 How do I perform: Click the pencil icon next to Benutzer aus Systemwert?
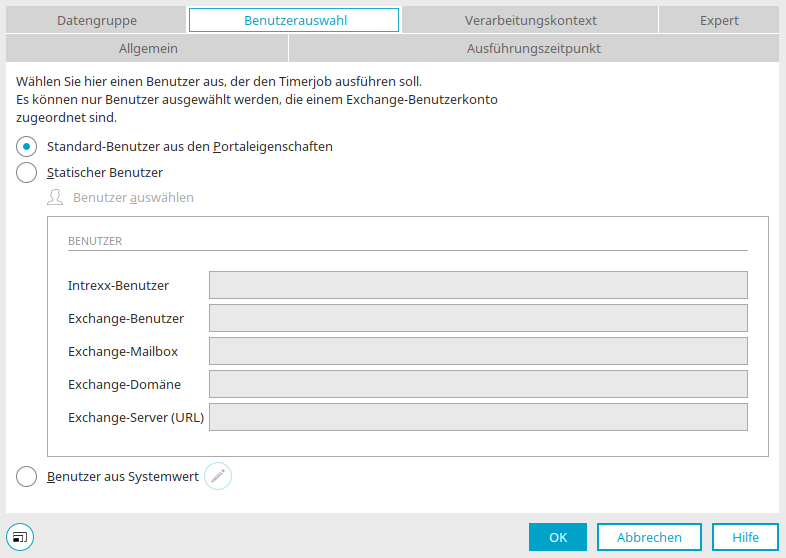[x=218, y=476]
